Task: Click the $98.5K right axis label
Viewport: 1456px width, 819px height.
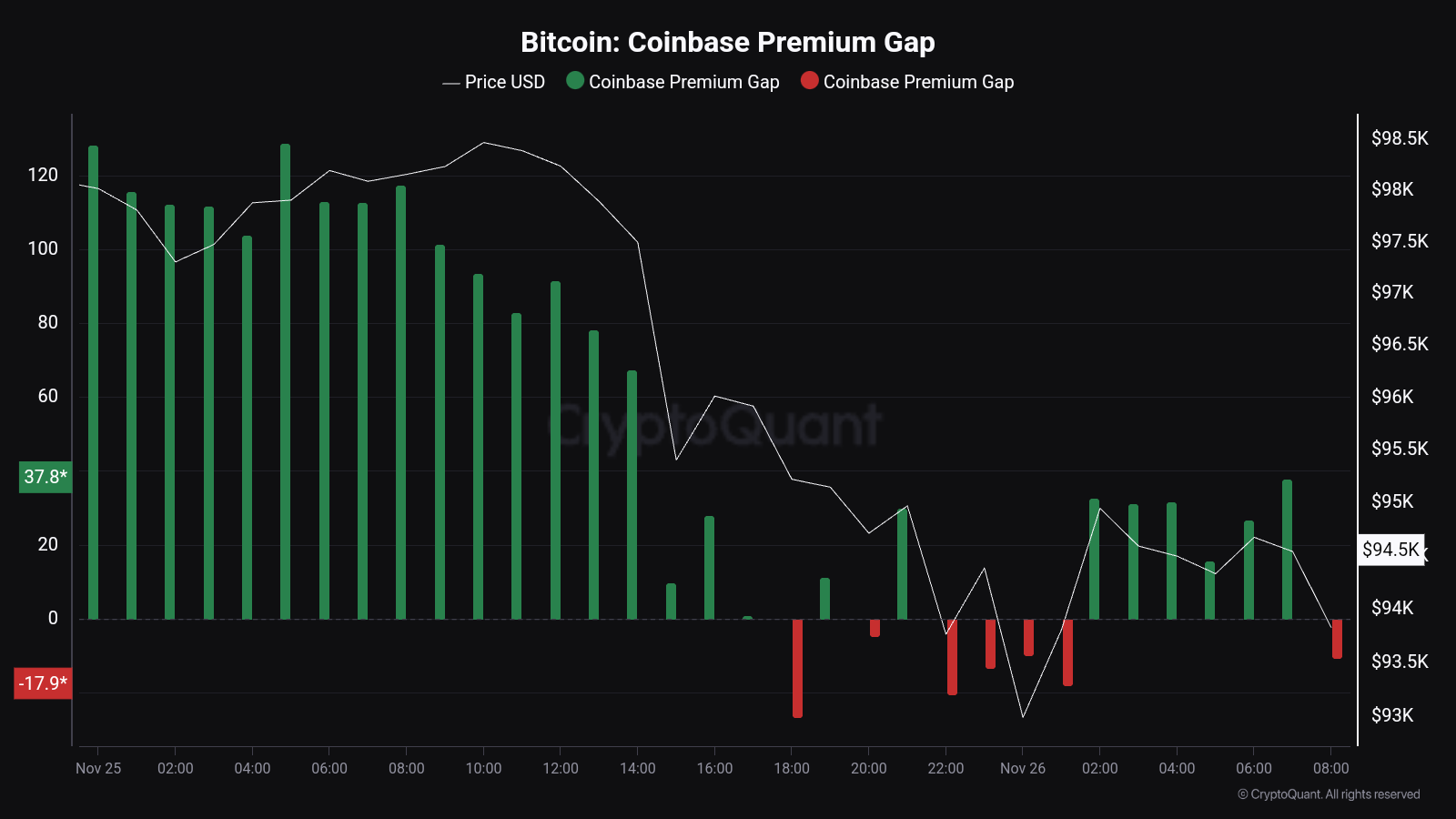Action: point(1400,138)
